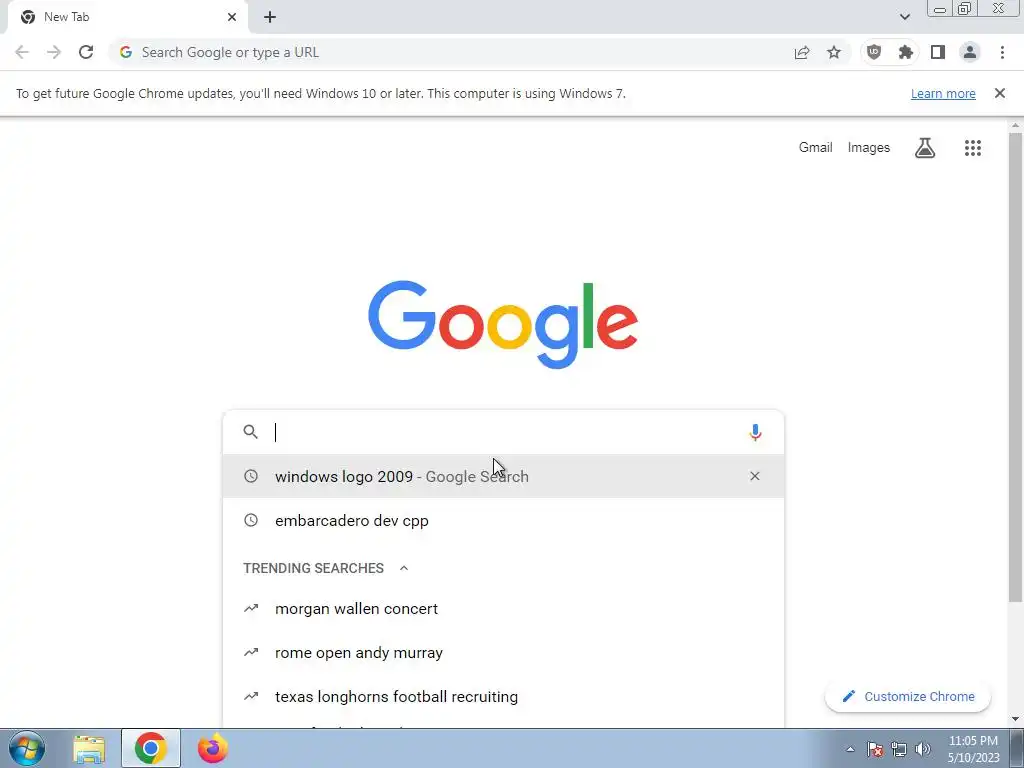Start voice search with the microphone

pyautogui.click(x=755, y=432)
